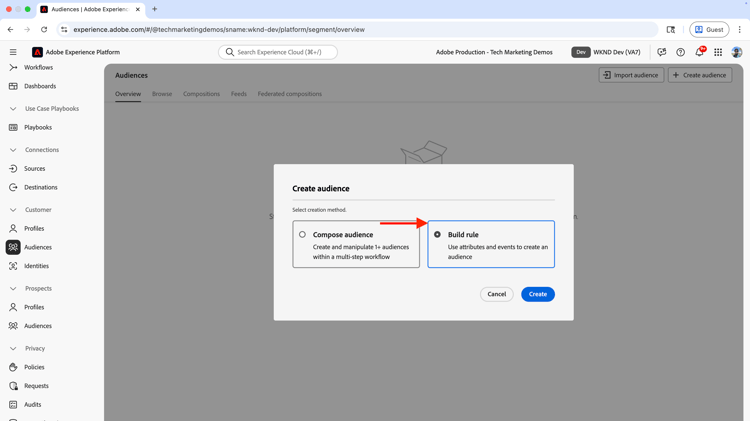Open a new browser tab
This screenshot has height=421, width=750.
pos(154,9)
